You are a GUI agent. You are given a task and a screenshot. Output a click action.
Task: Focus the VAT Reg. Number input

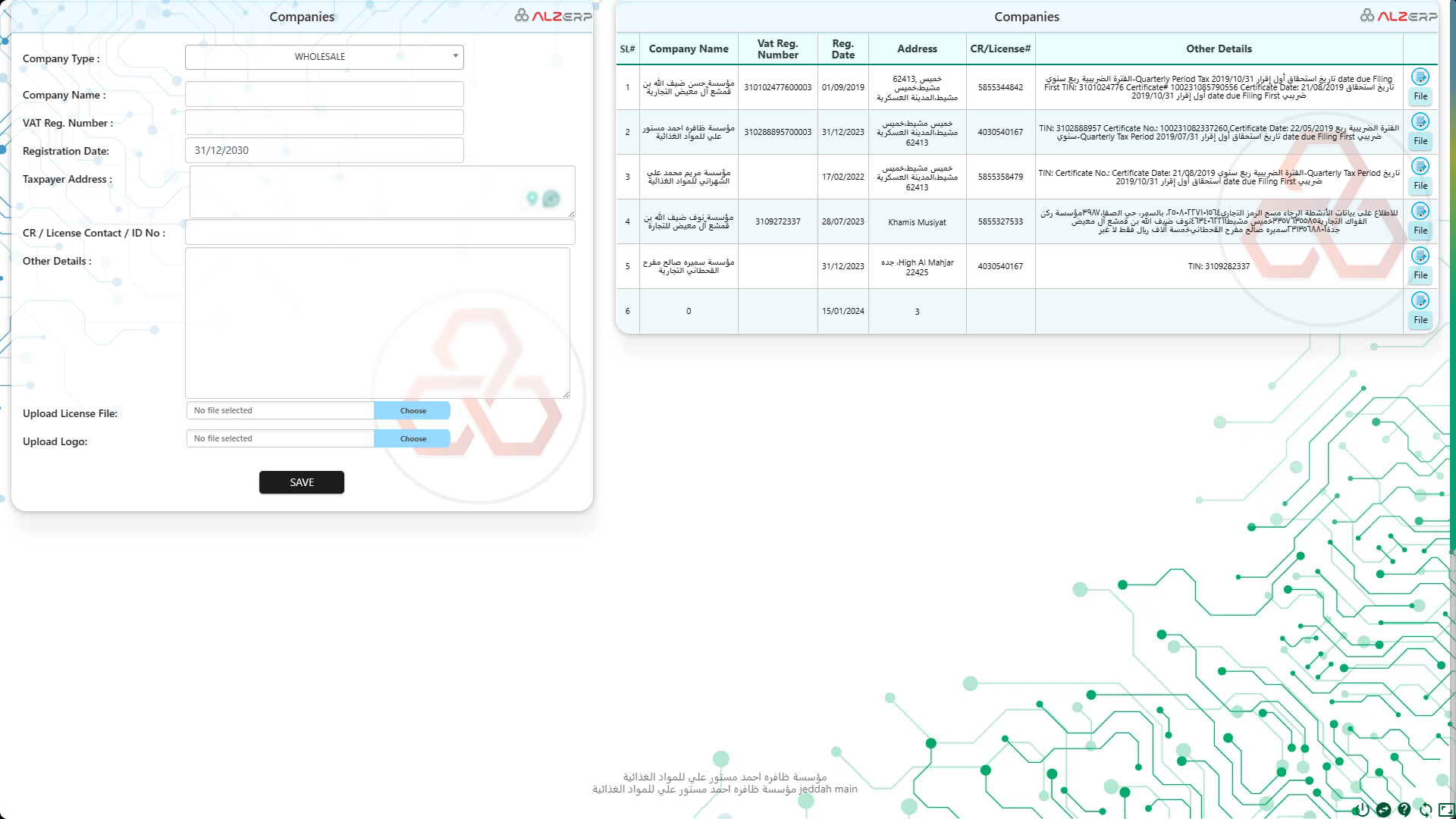click(325, 122)
